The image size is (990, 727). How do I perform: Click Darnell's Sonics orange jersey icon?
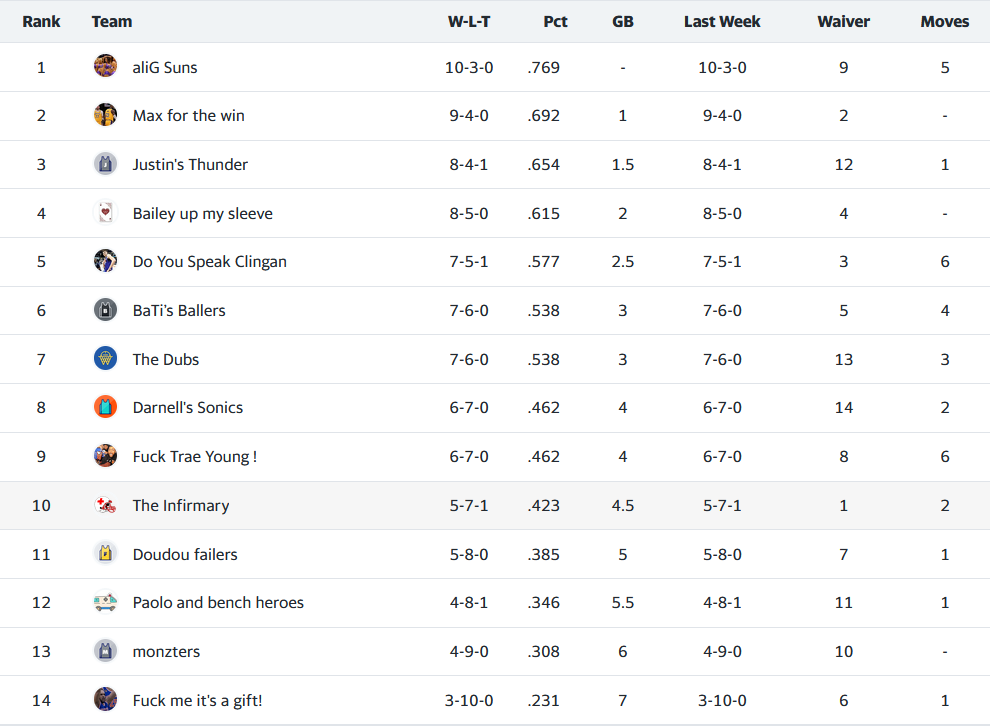pyautogui.click(x=105, y=407)
